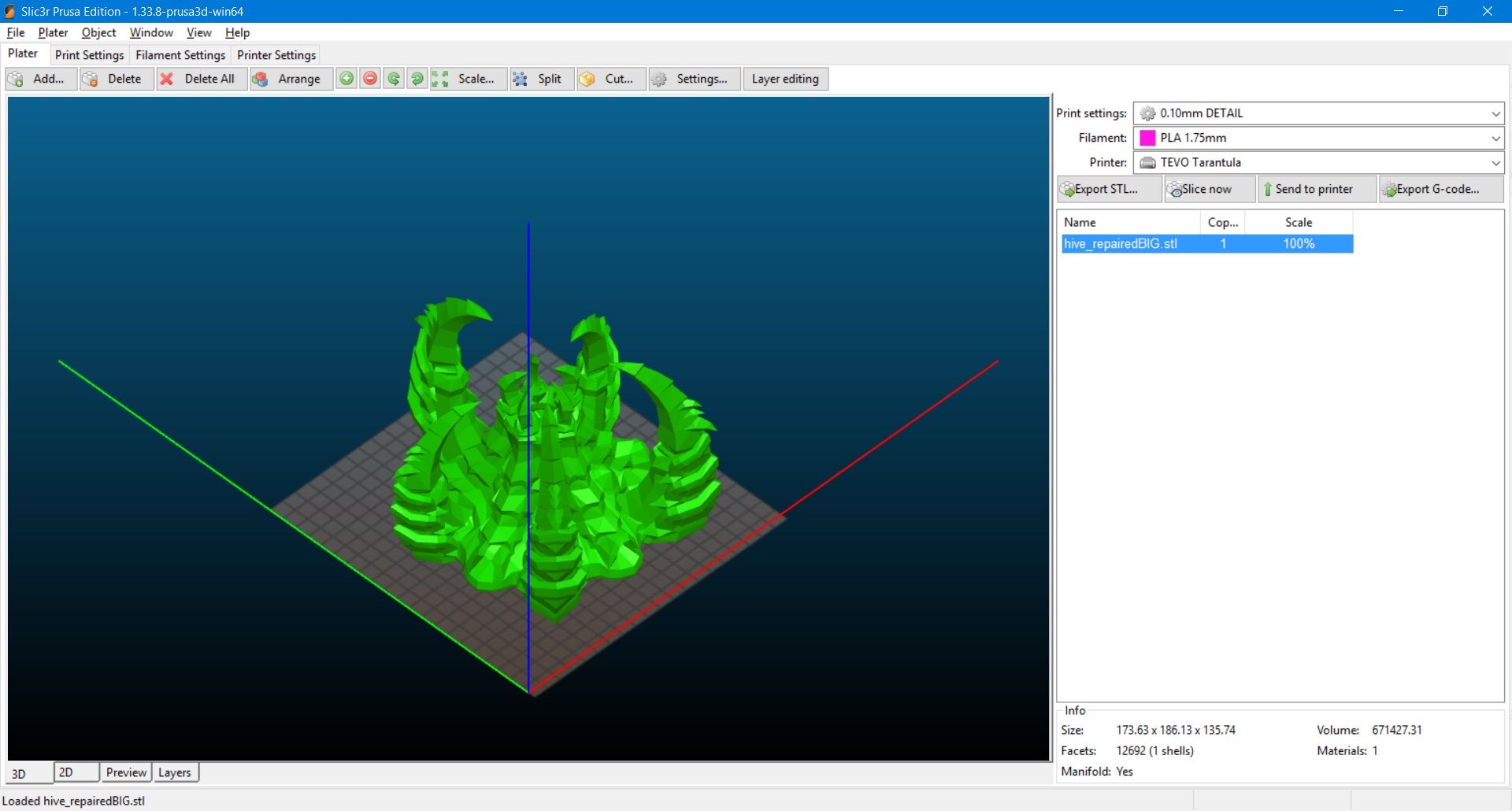Click the Scale column header

(x=1299, y=222)
